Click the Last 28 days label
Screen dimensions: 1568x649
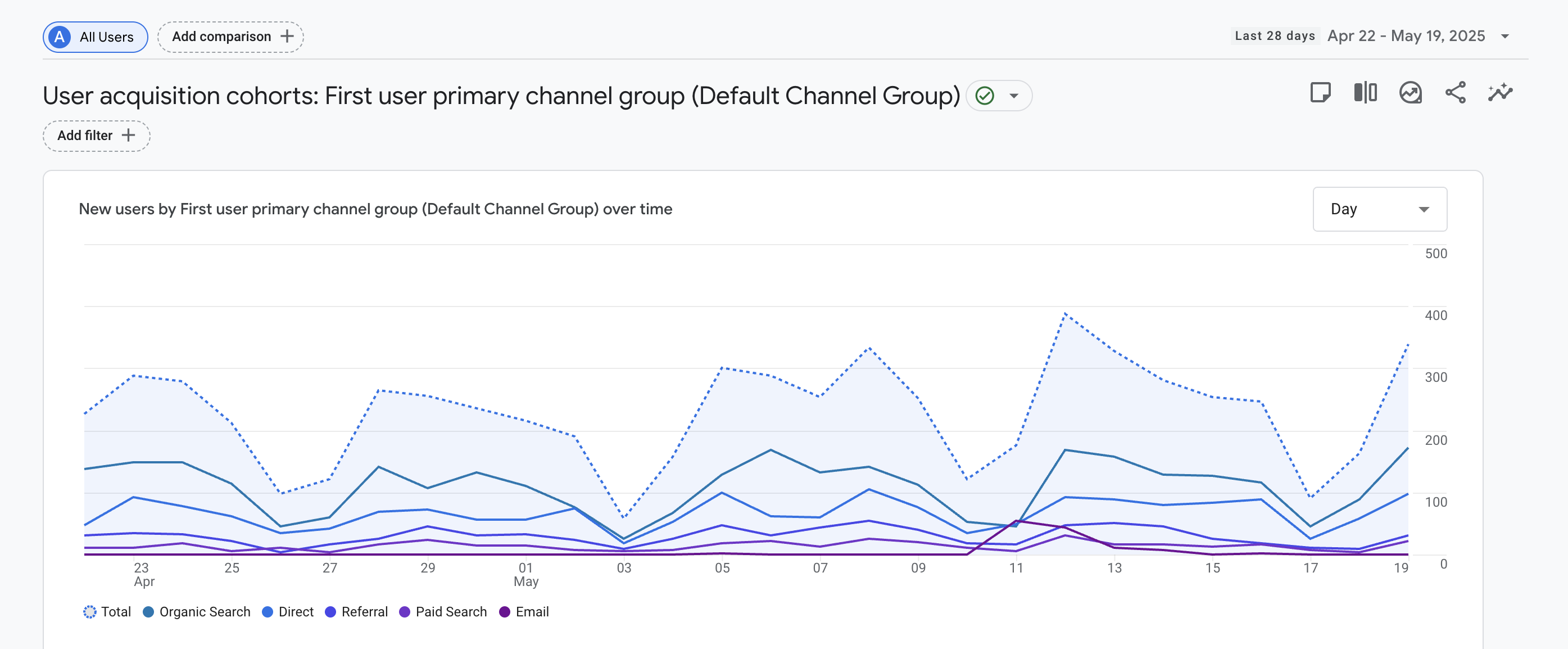1275,35
